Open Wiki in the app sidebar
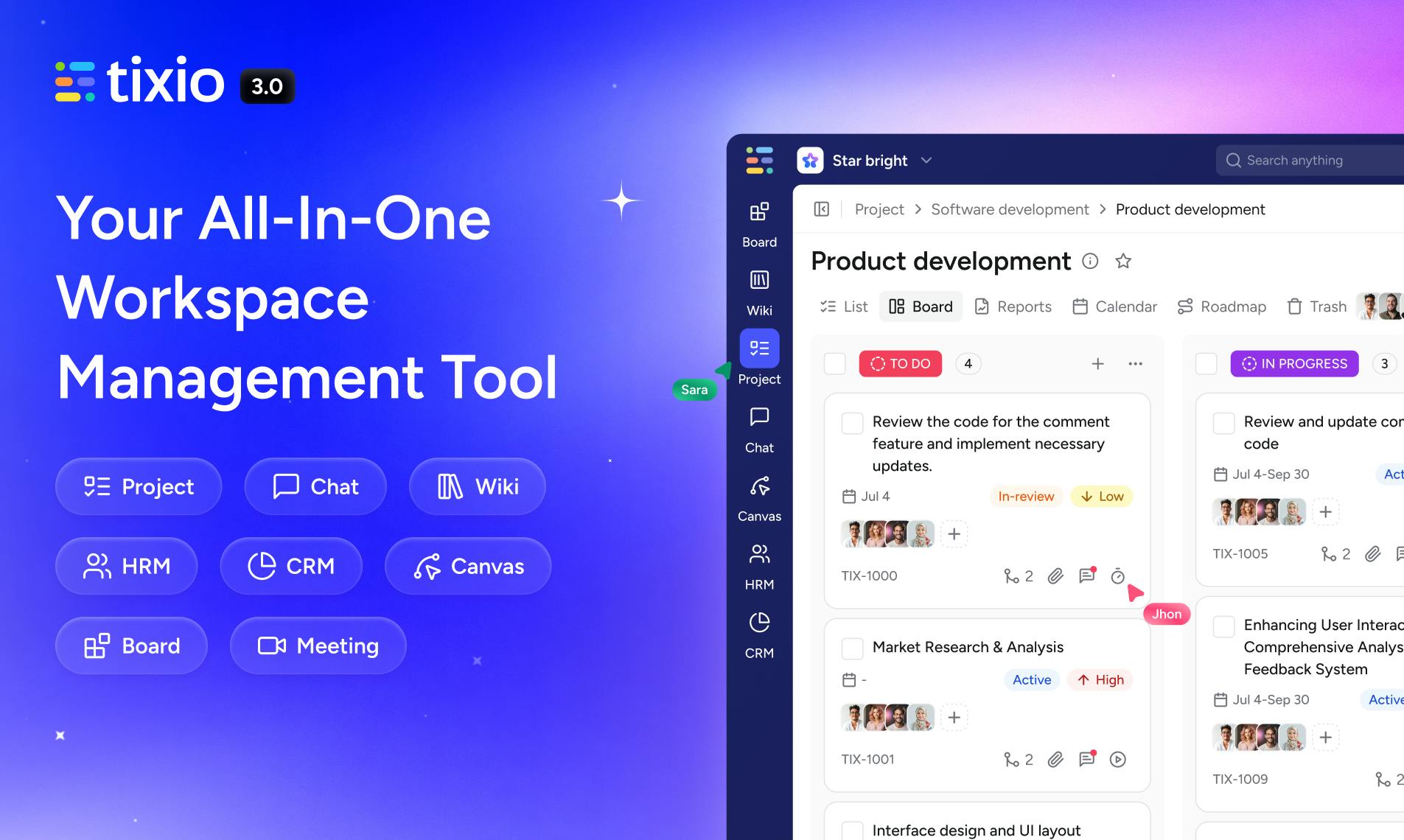1404x840 pixels. pos(759,293)
